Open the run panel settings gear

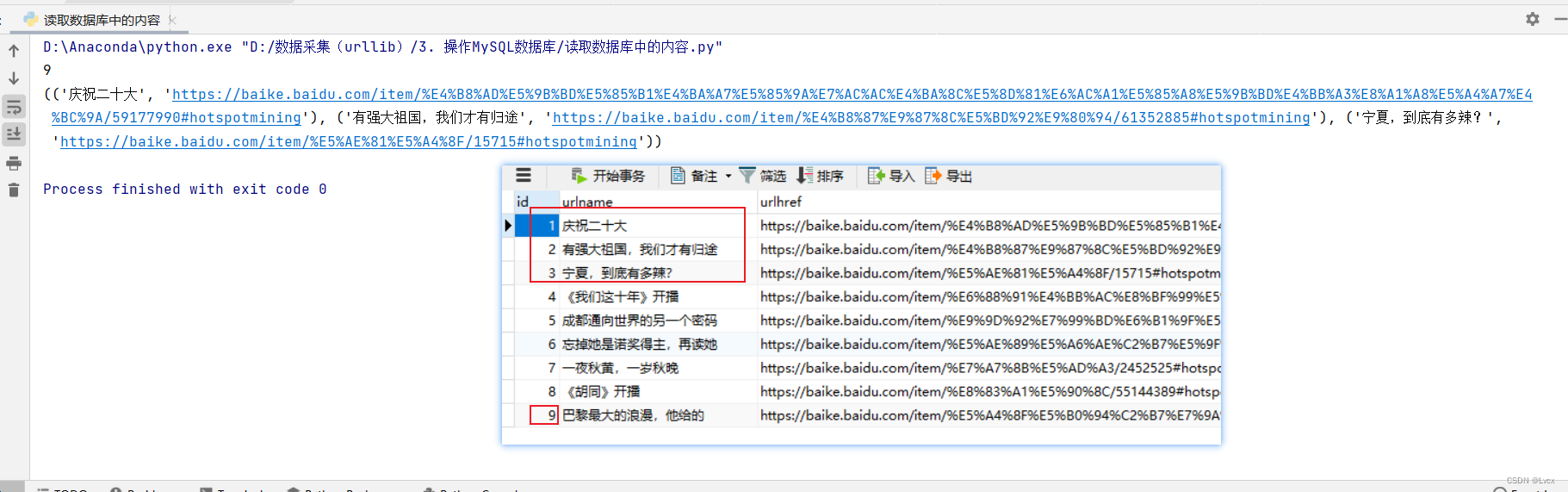1532,19
